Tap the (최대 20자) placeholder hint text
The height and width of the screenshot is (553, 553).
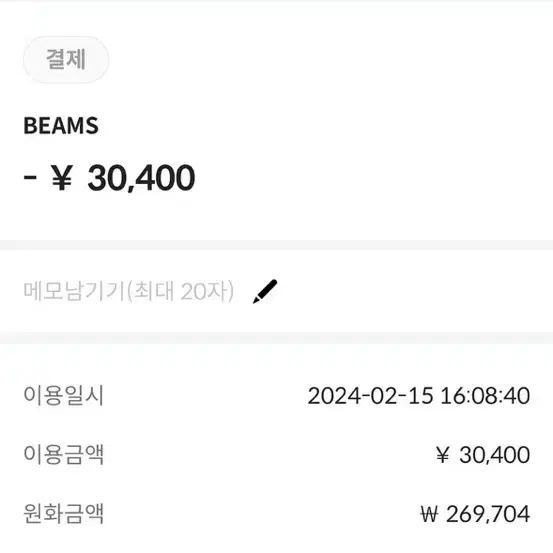180,291
